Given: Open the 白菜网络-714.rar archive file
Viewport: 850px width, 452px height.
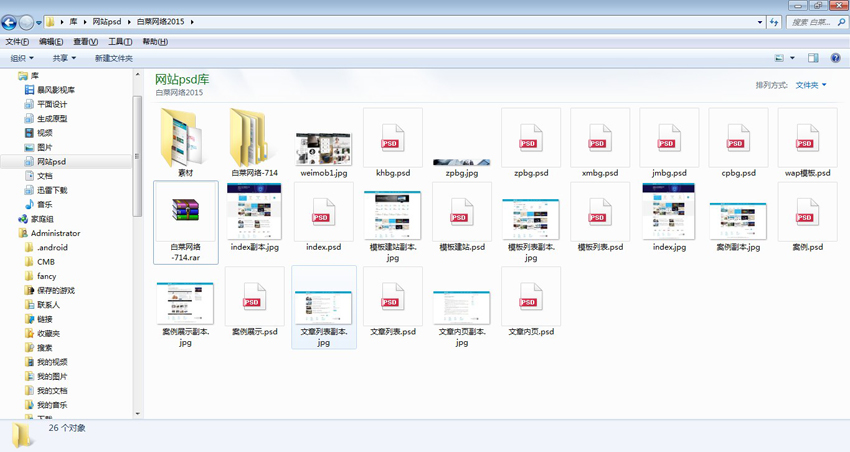Looking at the screenshot, I should 186,213.
